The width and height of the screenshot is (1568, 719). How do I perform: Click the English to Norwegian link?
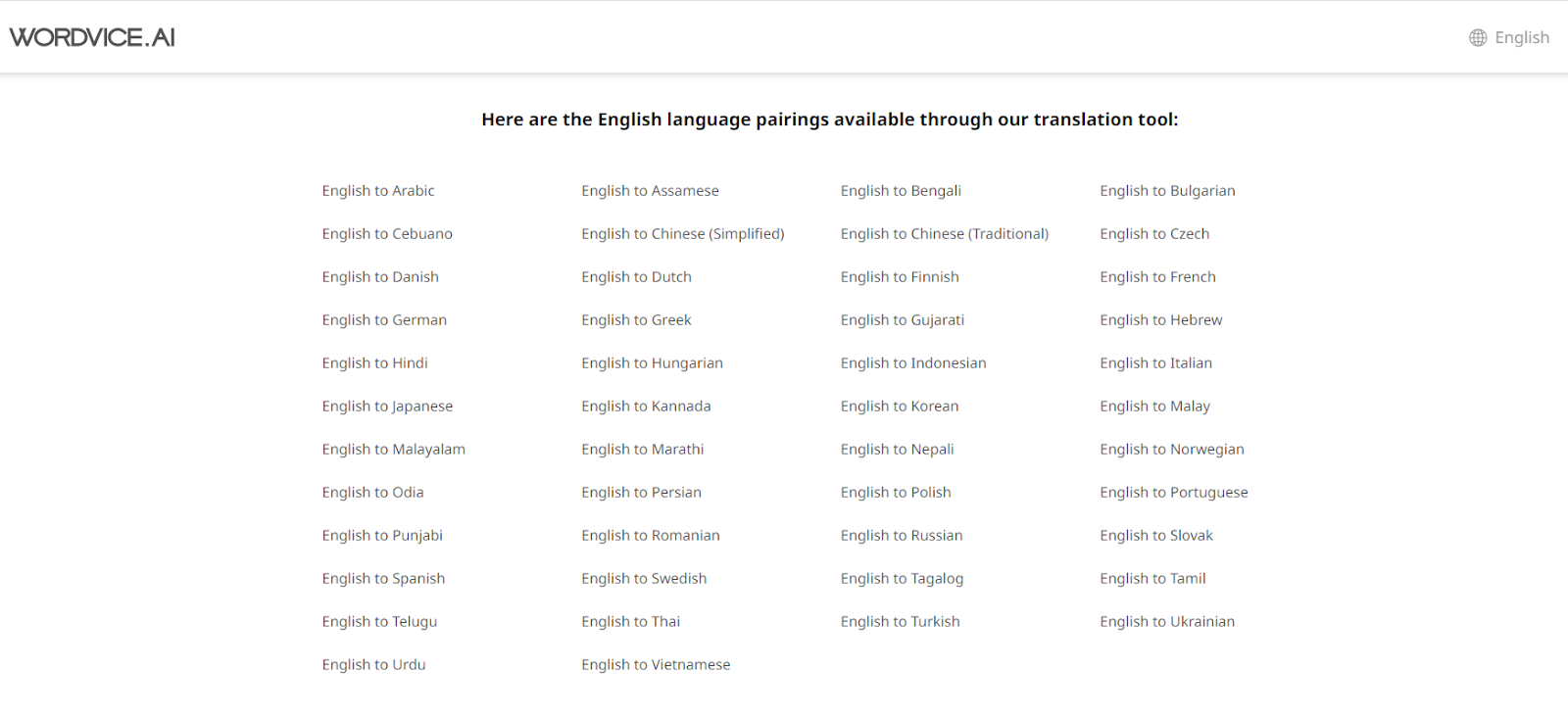[x=1171, y=450]
